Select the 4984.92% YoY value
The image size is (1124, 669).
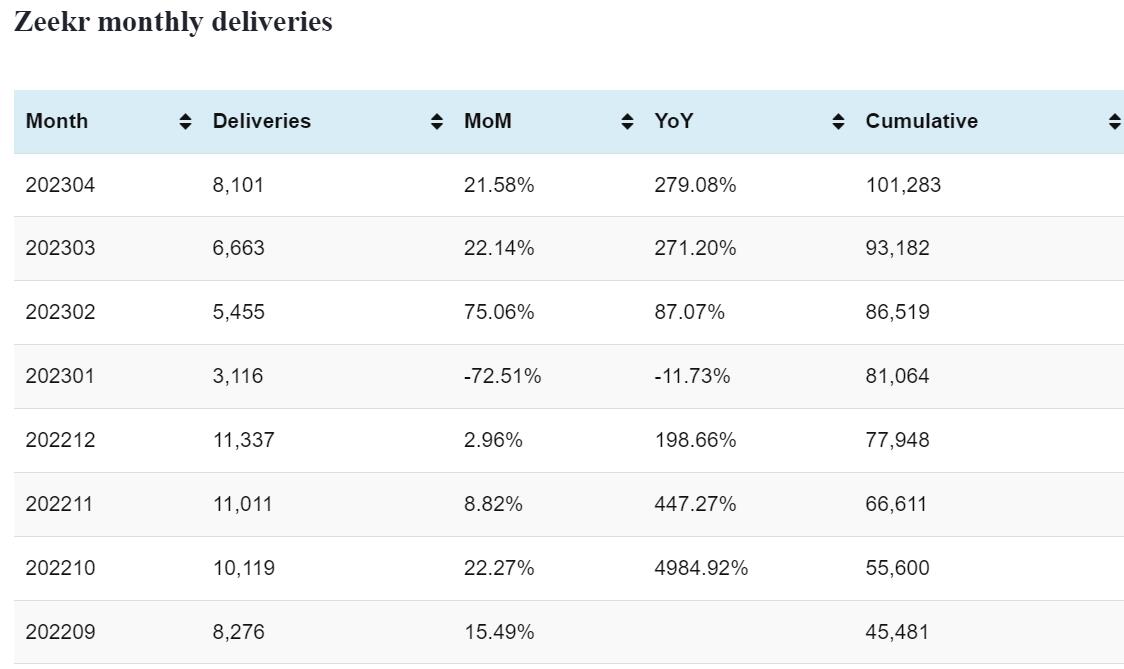tap(701, 568)
